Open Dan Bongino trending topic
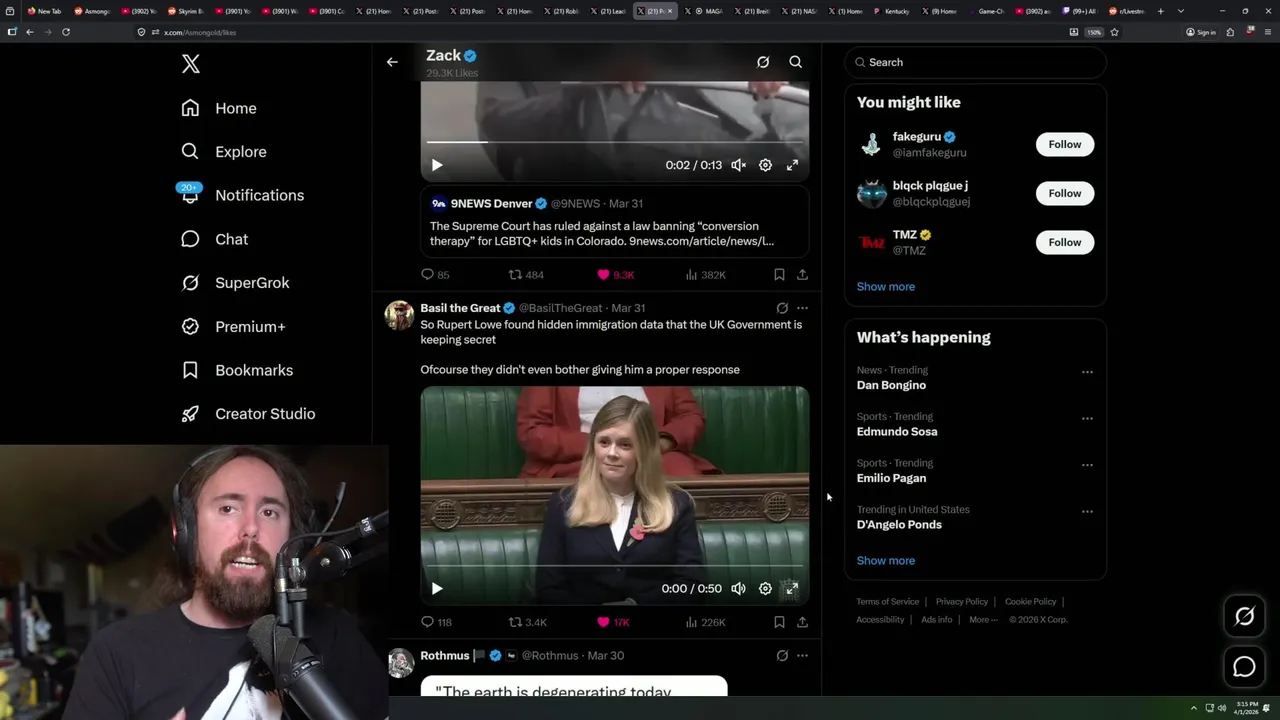1280x720 pixels. pos(891,378)
